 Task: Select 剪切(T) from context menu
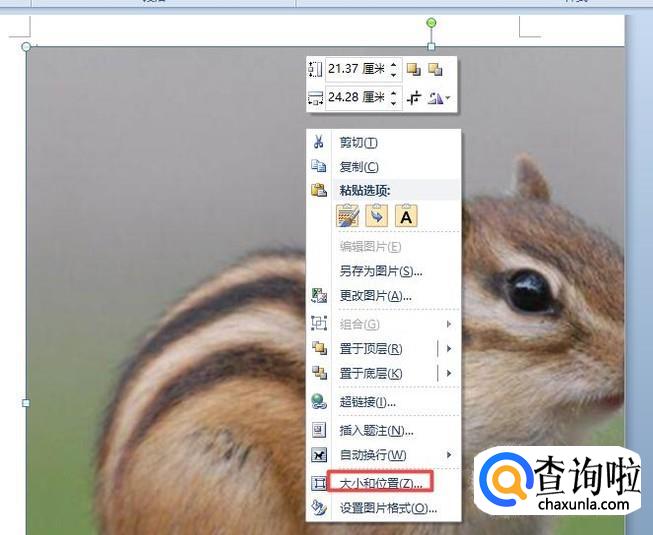[384, 142]
